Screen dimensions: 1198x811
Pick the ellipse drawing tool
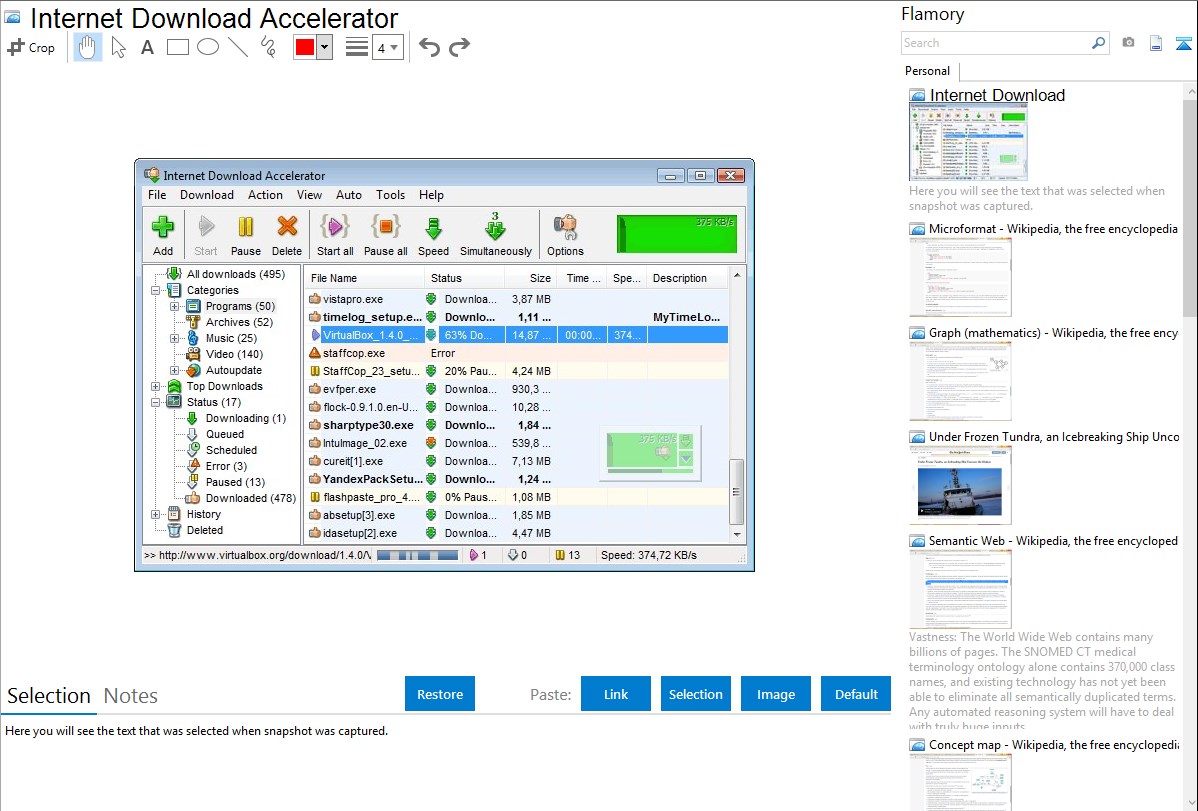(207, 47)
